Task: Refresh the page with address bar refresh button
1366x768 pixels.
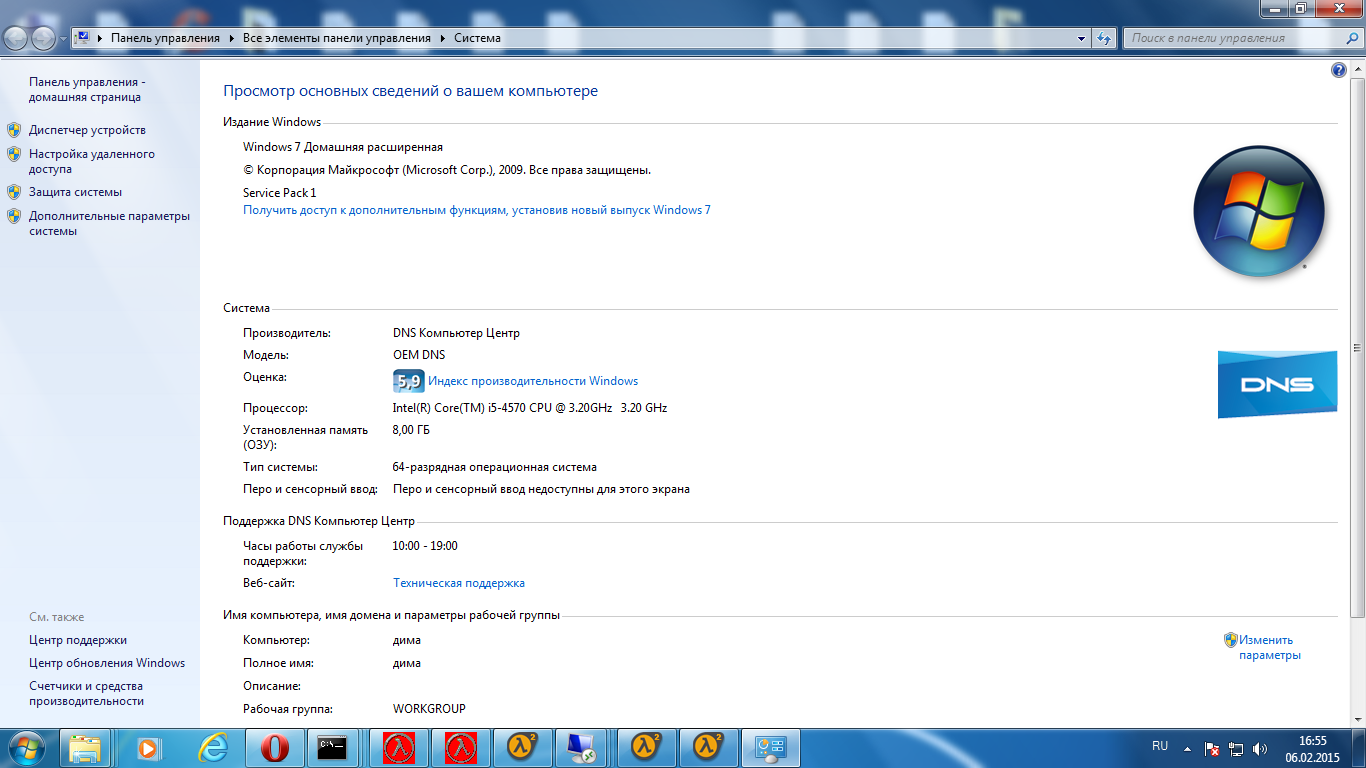Action: click(1104, 38)
